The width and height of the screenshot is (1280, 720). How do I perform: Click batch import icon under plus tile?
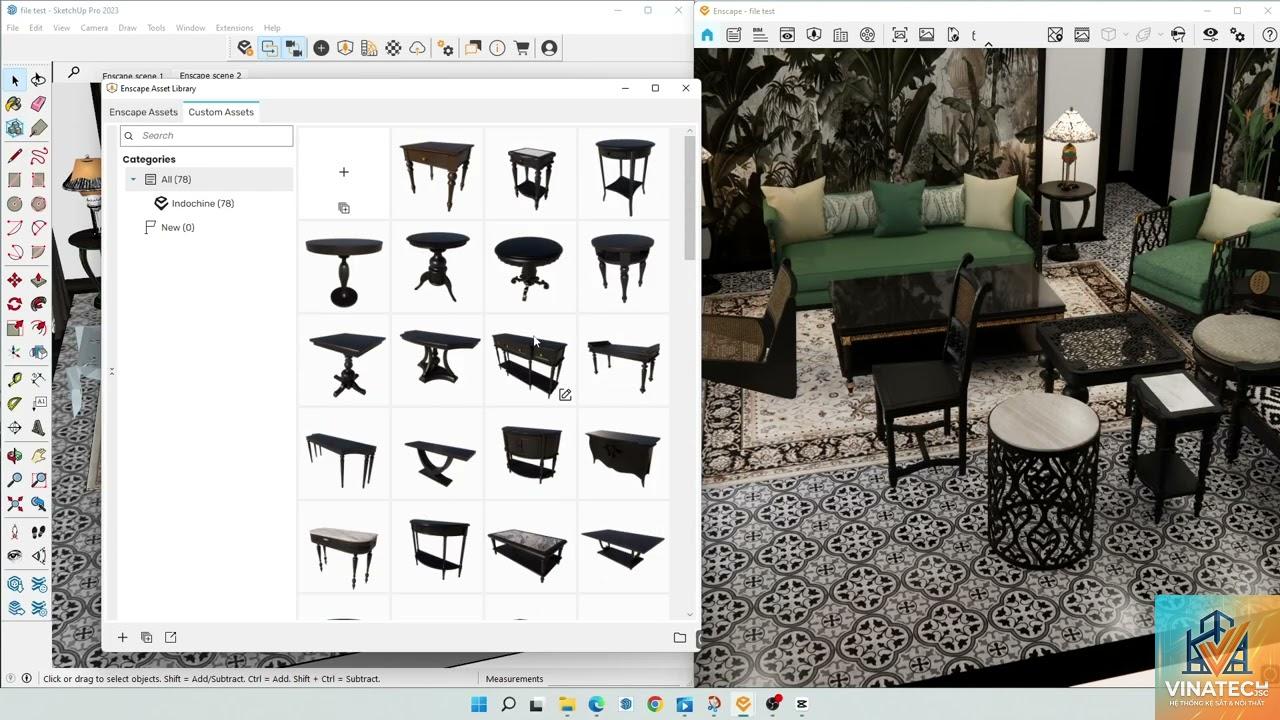343,208
